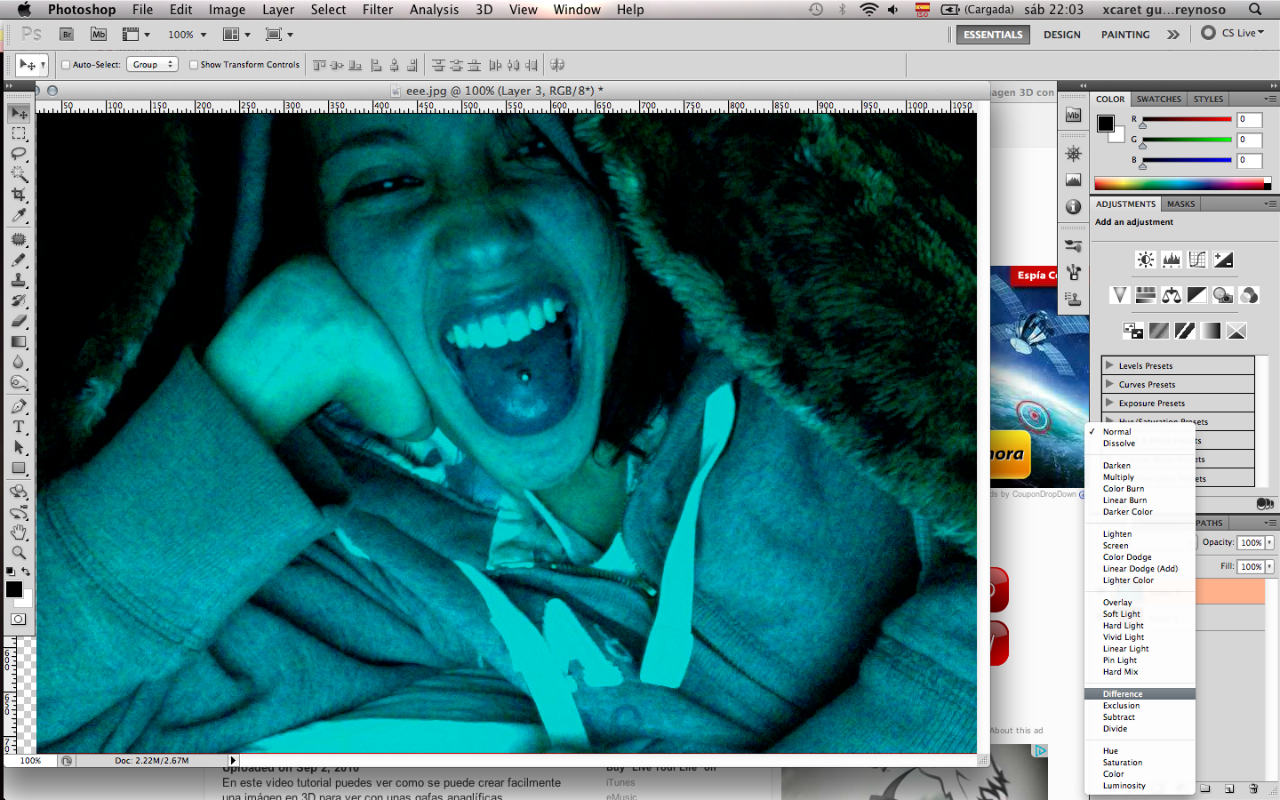1280x800 pixels.
Task: Switch to the Design workspace
Action: coord(1061,34)
